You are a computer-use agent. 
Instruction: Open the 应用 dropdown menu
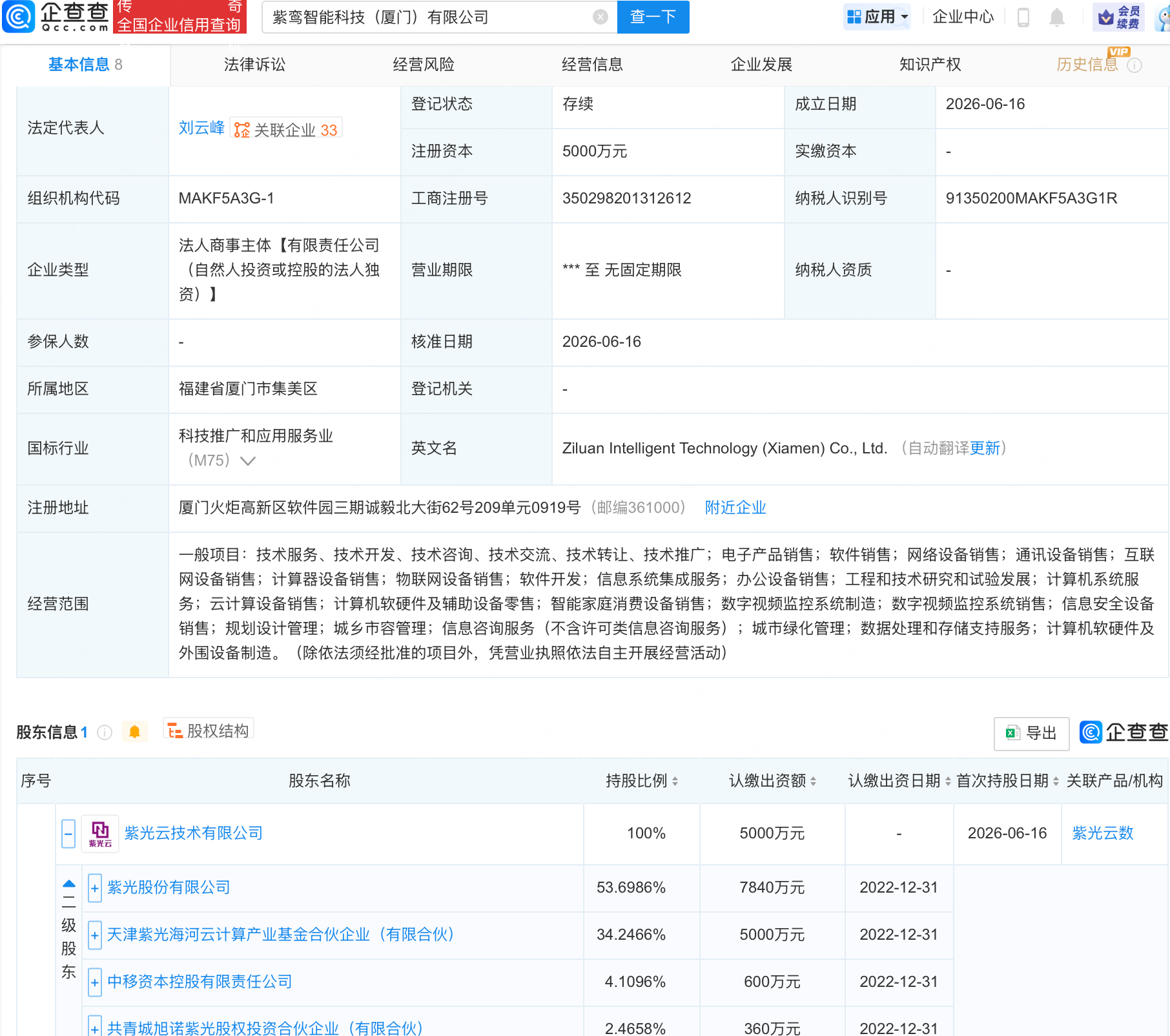coord(877,17)
